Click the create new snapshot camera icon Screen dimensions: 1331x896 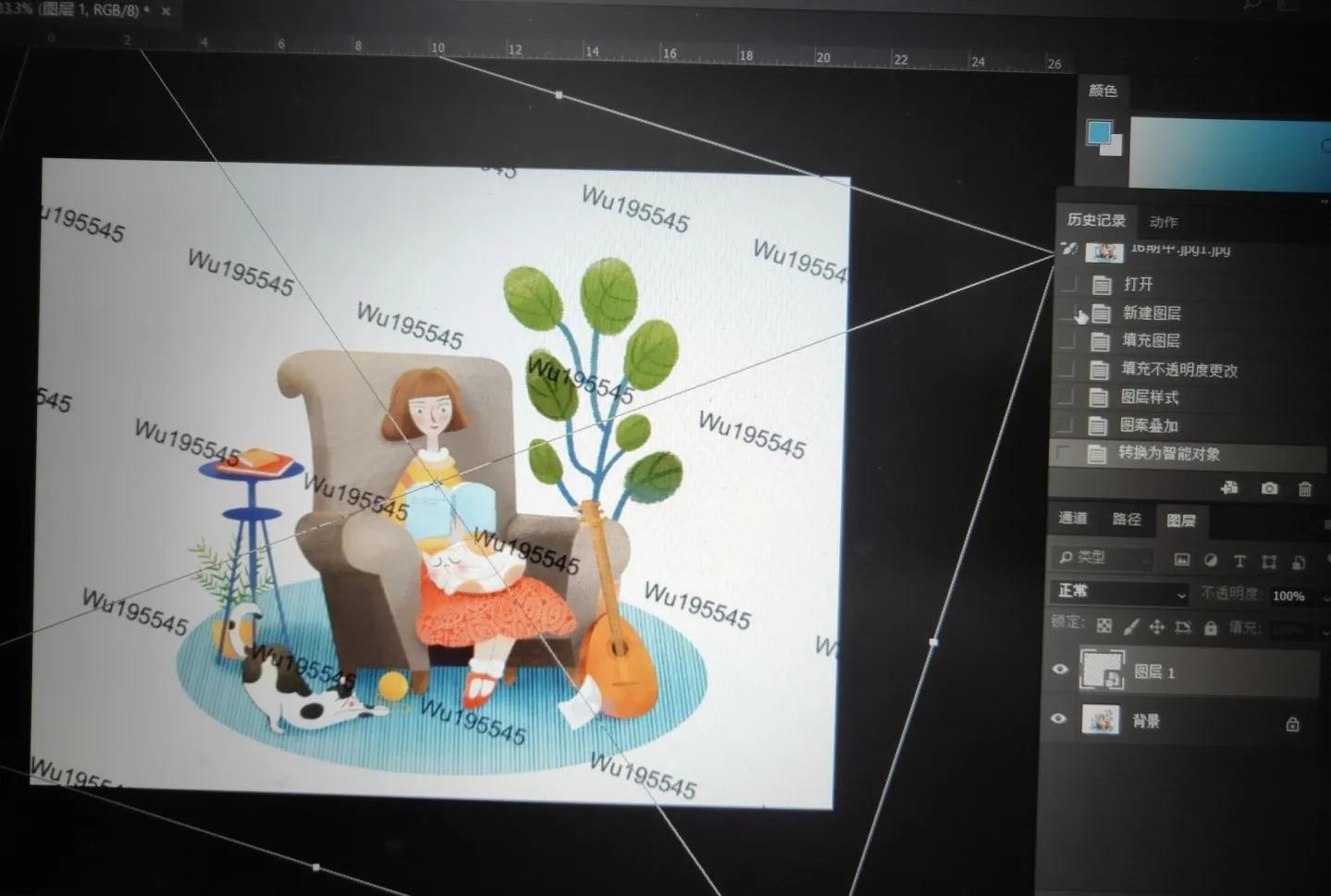(x=1269, y=488)
